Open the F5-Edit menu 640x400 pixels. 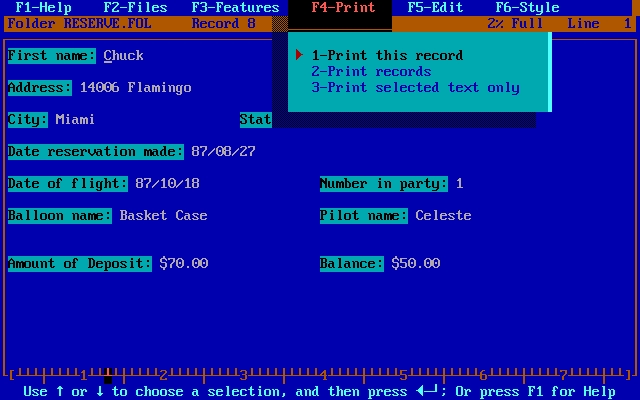(x=435, y=8)
